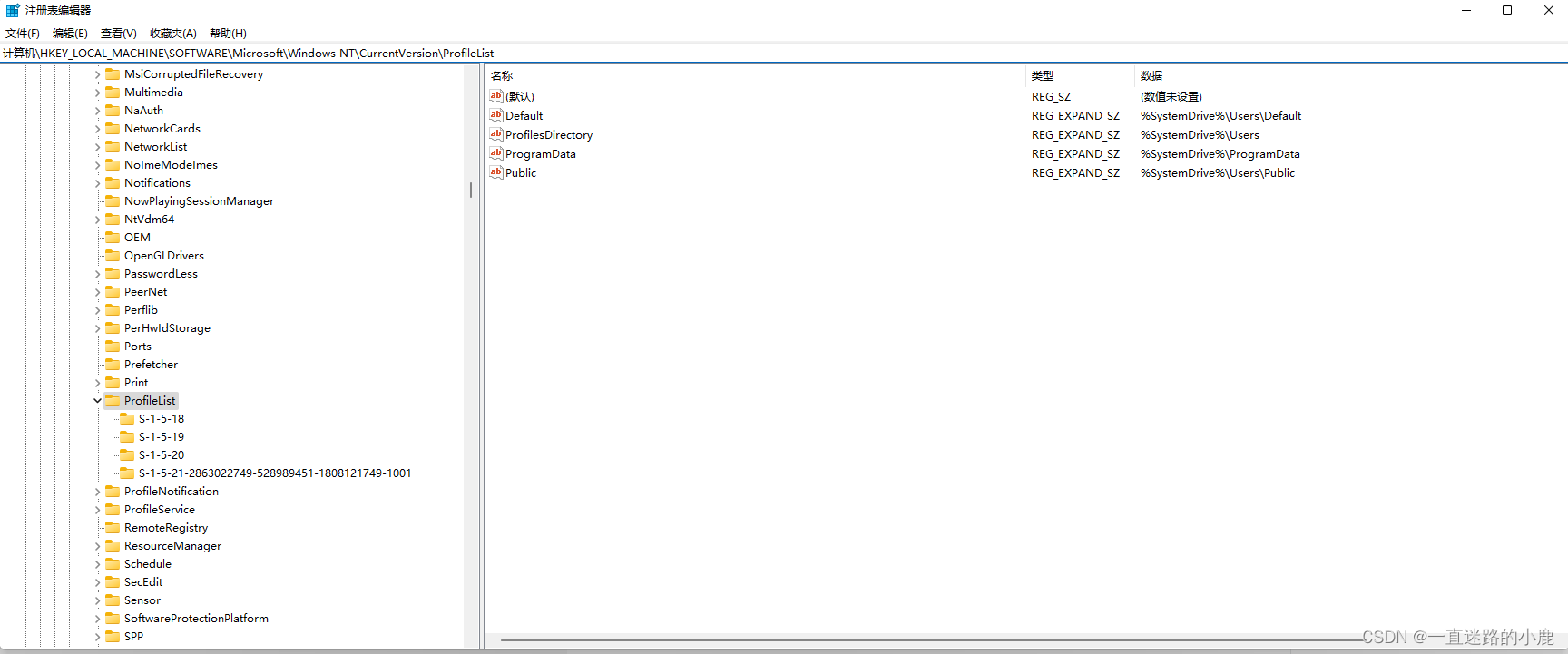Open the 查看(V) menu
1568x654 pixels.
coord(118,33)
